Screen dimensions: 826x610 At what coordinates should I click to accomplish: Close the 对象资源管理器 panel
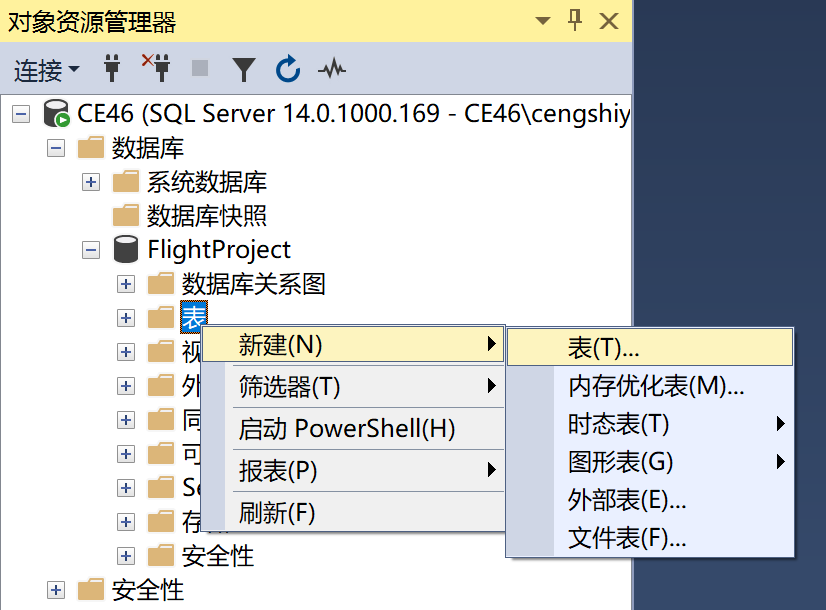pyautogui.click(x=608, y=21)
